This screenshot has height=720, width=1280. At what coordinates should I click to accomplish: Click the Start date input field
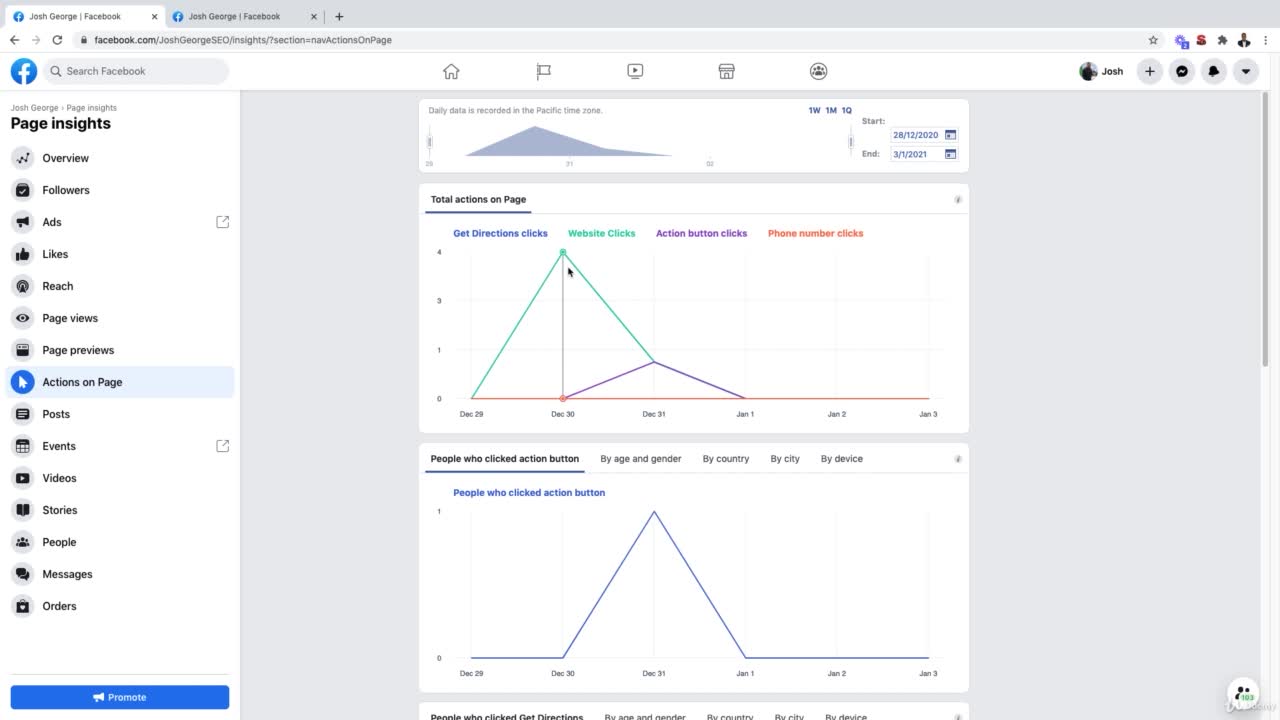916,135
